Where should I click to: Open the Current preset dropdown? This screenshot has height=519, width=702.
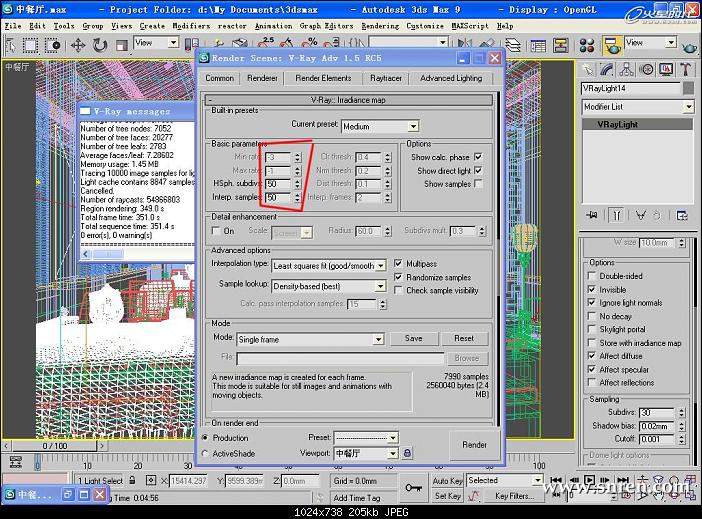click(380, 126)
